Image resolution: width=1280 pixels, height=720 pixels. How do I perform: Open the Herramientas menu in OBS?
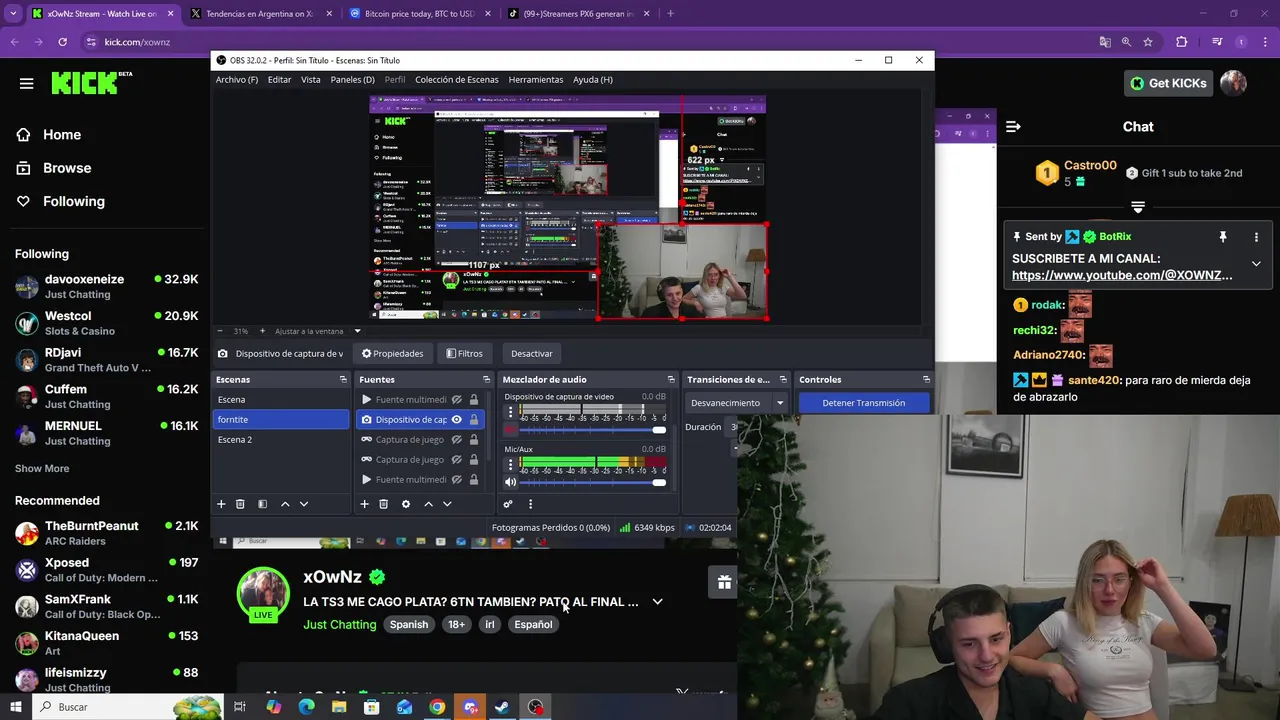[x=535, y=79]
